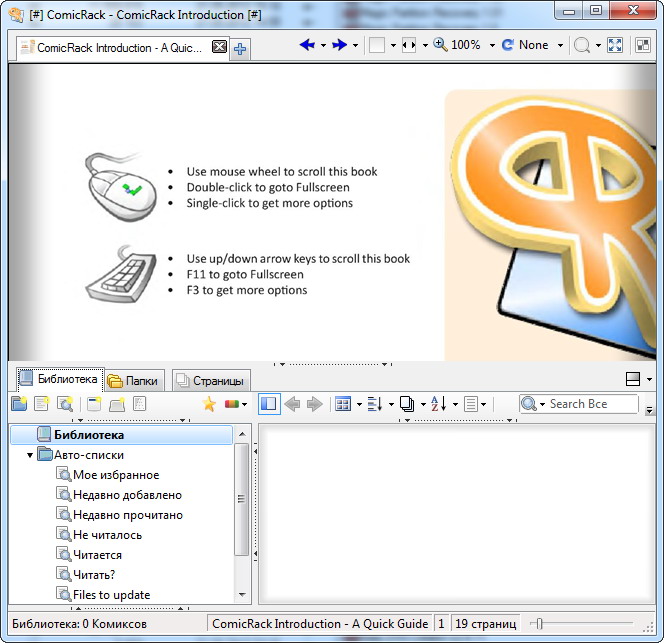Image resolution: width=664 pixels, height=643 pixels.
Task: Switch to the Папки tab
Action: point(134,381)
